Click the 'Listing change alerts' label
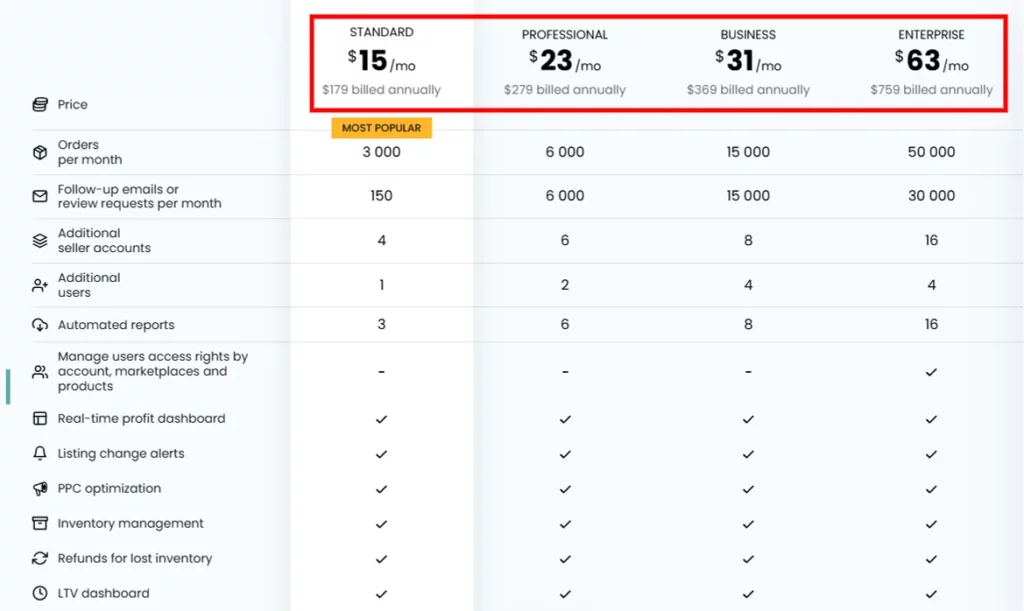 click(x=121, y=453)
